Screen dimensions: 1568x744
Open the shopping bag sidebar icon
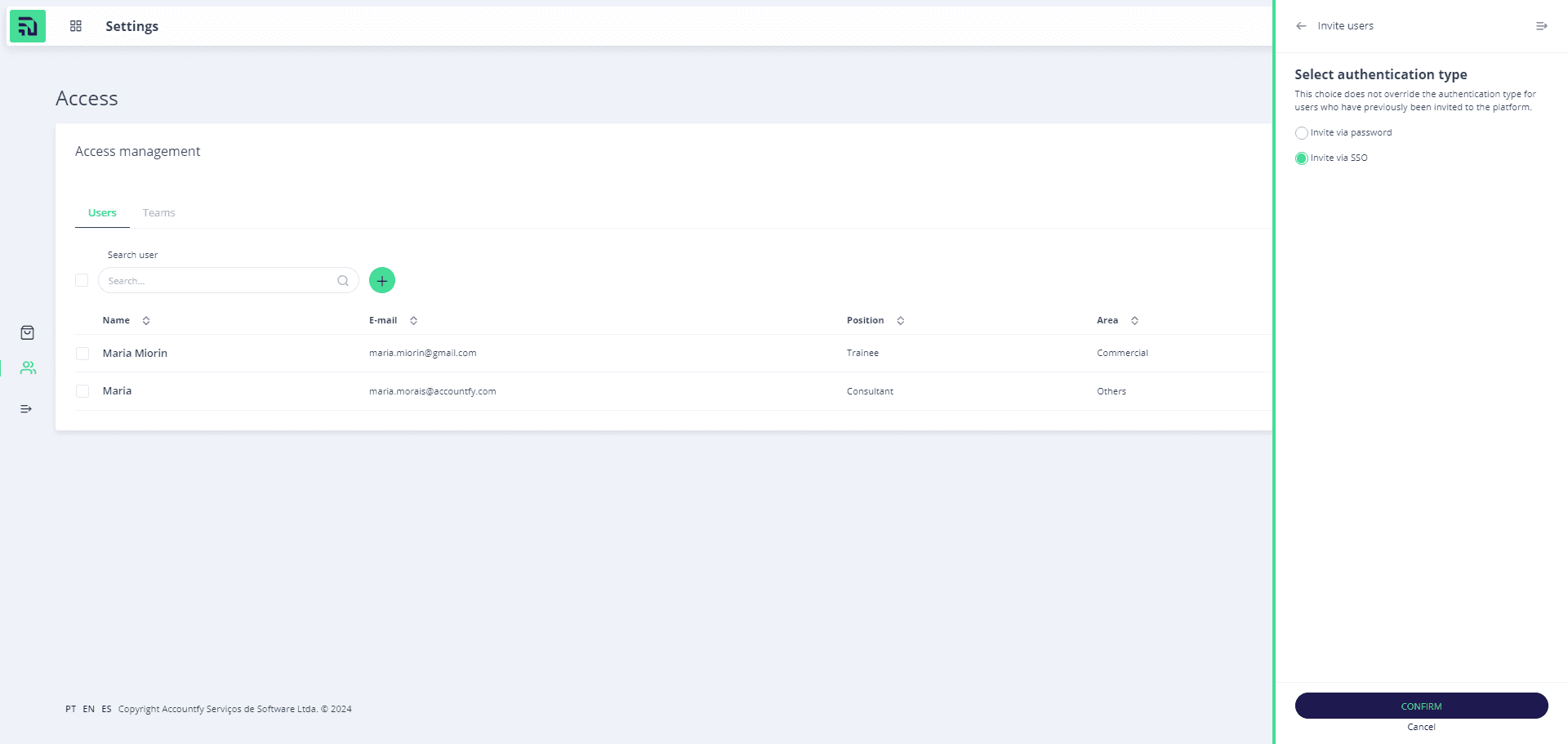(27, 332)
